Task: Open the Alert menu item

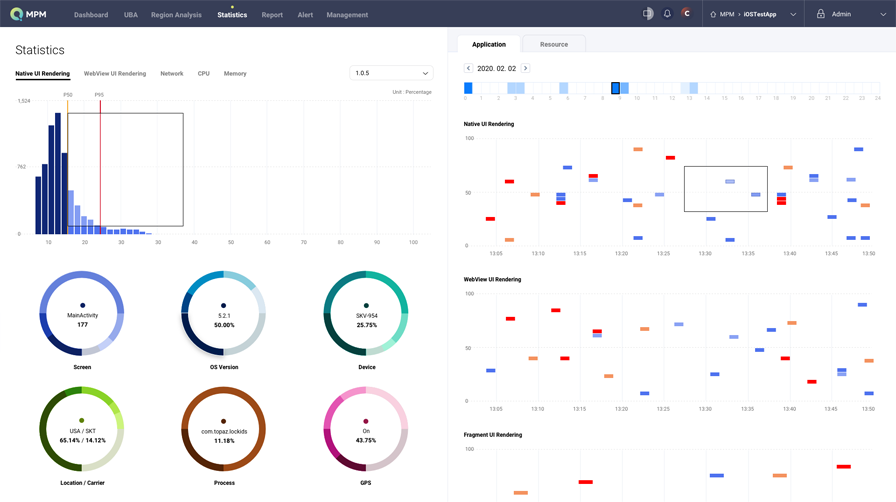Action: pyautogui.click(x=305, y=15)
